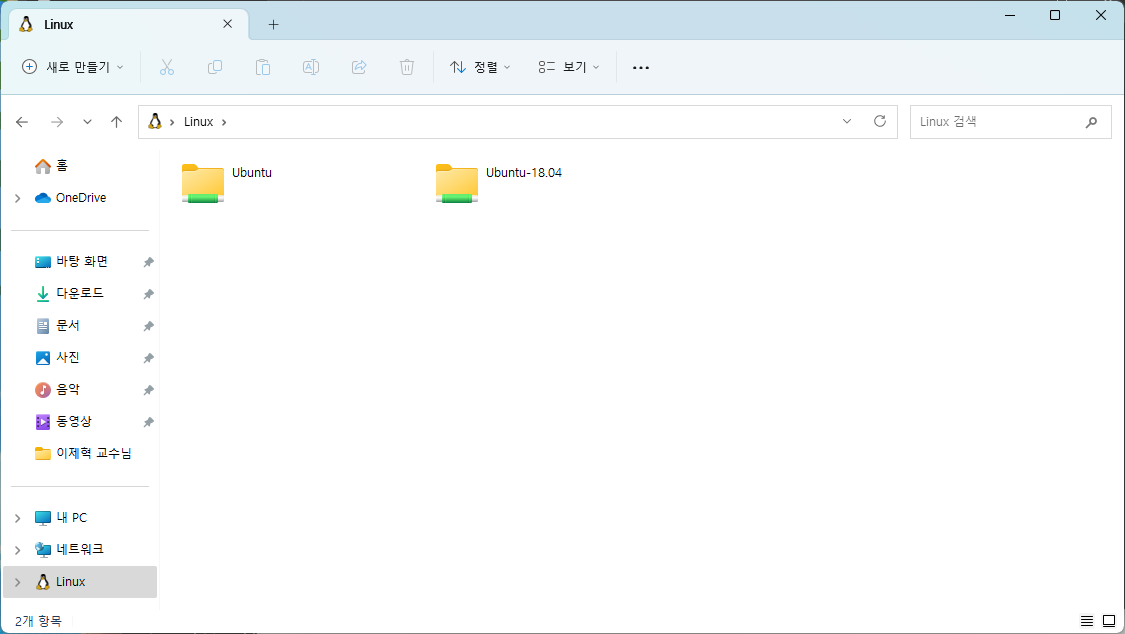Open 다운로드 in sidebar
1125x634 pixels.
click(x=69, y=293)
